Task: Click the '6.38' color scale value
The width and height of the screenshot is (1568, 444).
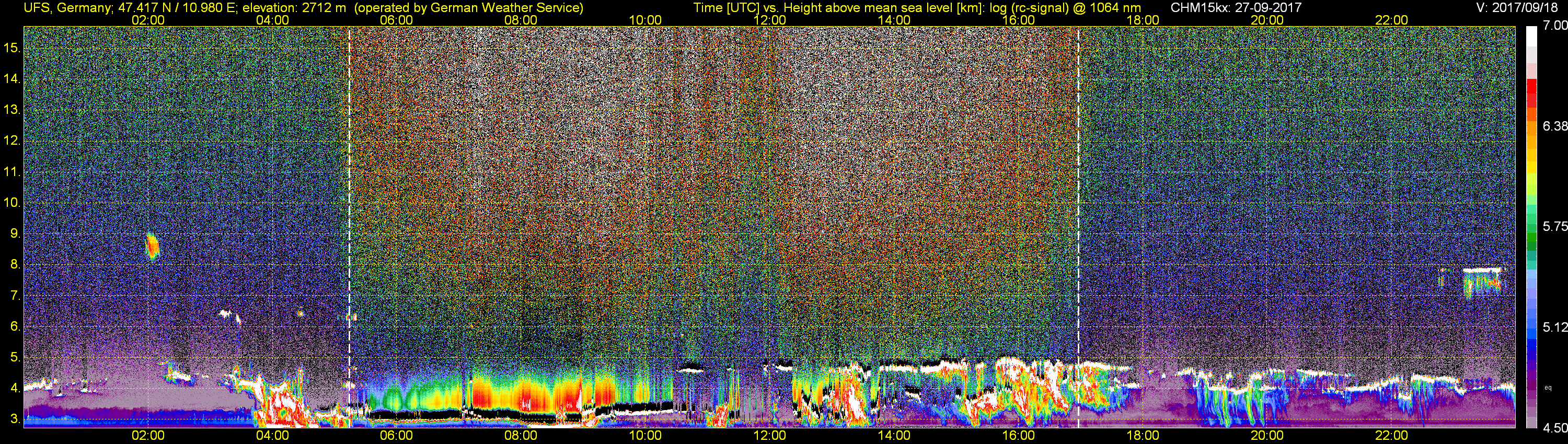Action: [1555, 126]
